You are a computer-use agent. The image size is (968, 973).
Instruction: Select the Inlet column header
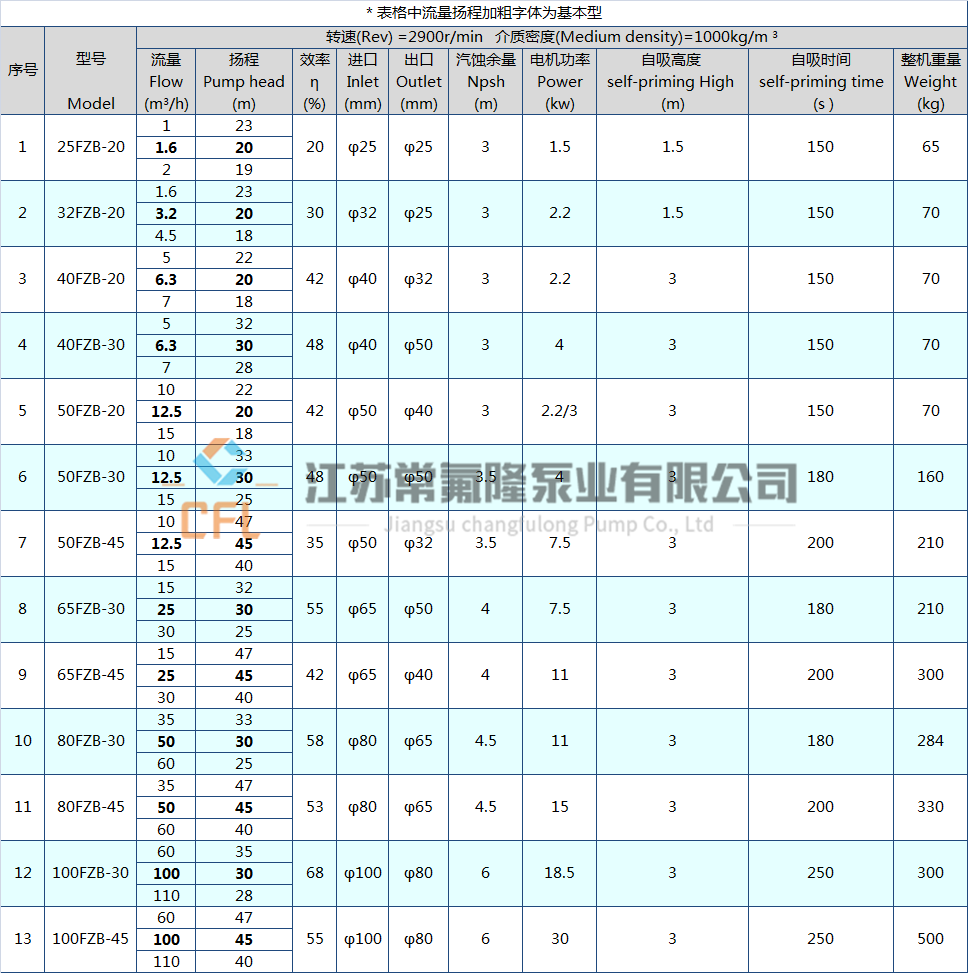point(363,81)
